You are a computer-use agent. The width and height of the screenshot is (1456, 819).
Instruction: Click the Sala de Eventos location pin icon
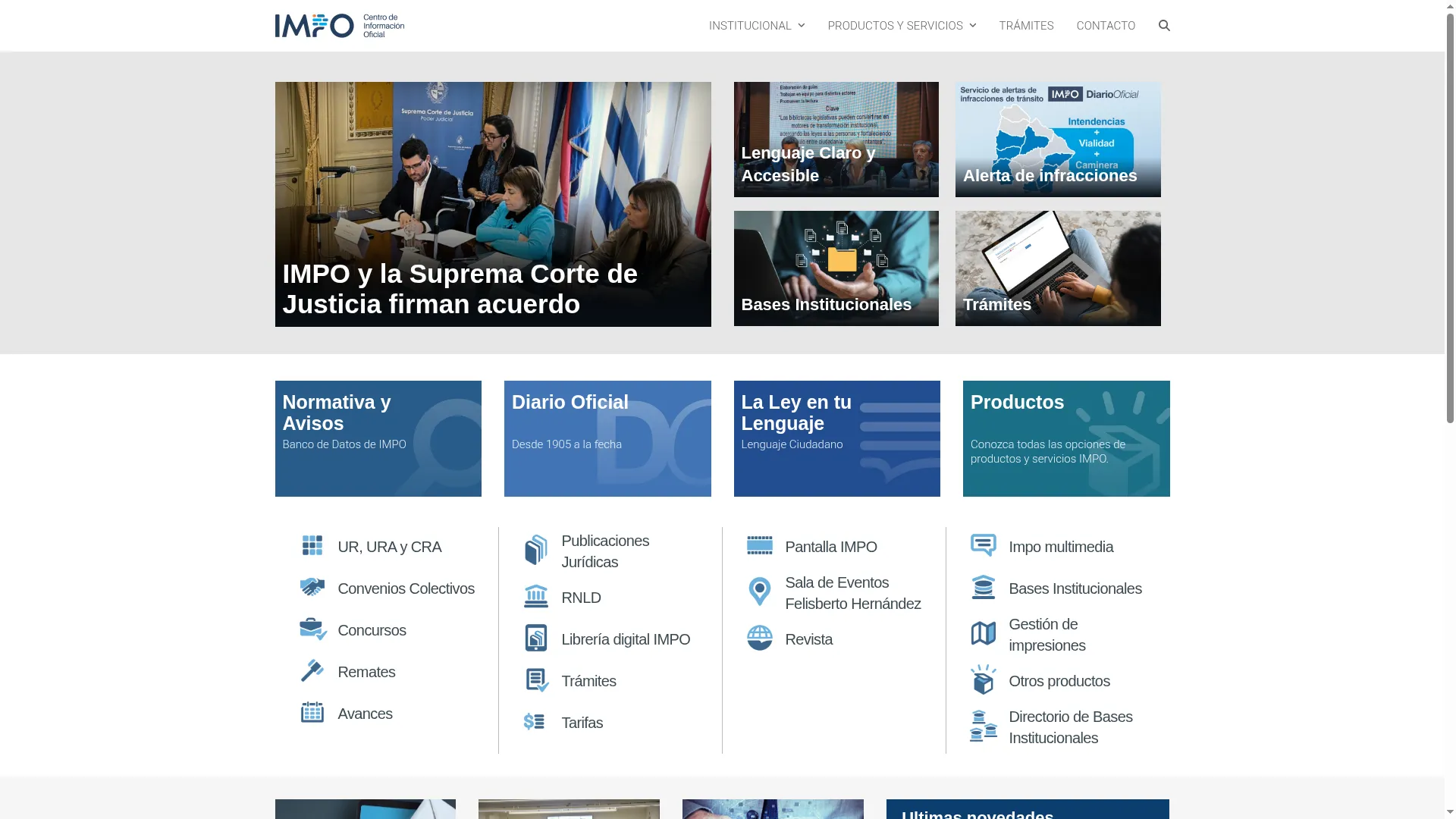(x=760, y=591)
